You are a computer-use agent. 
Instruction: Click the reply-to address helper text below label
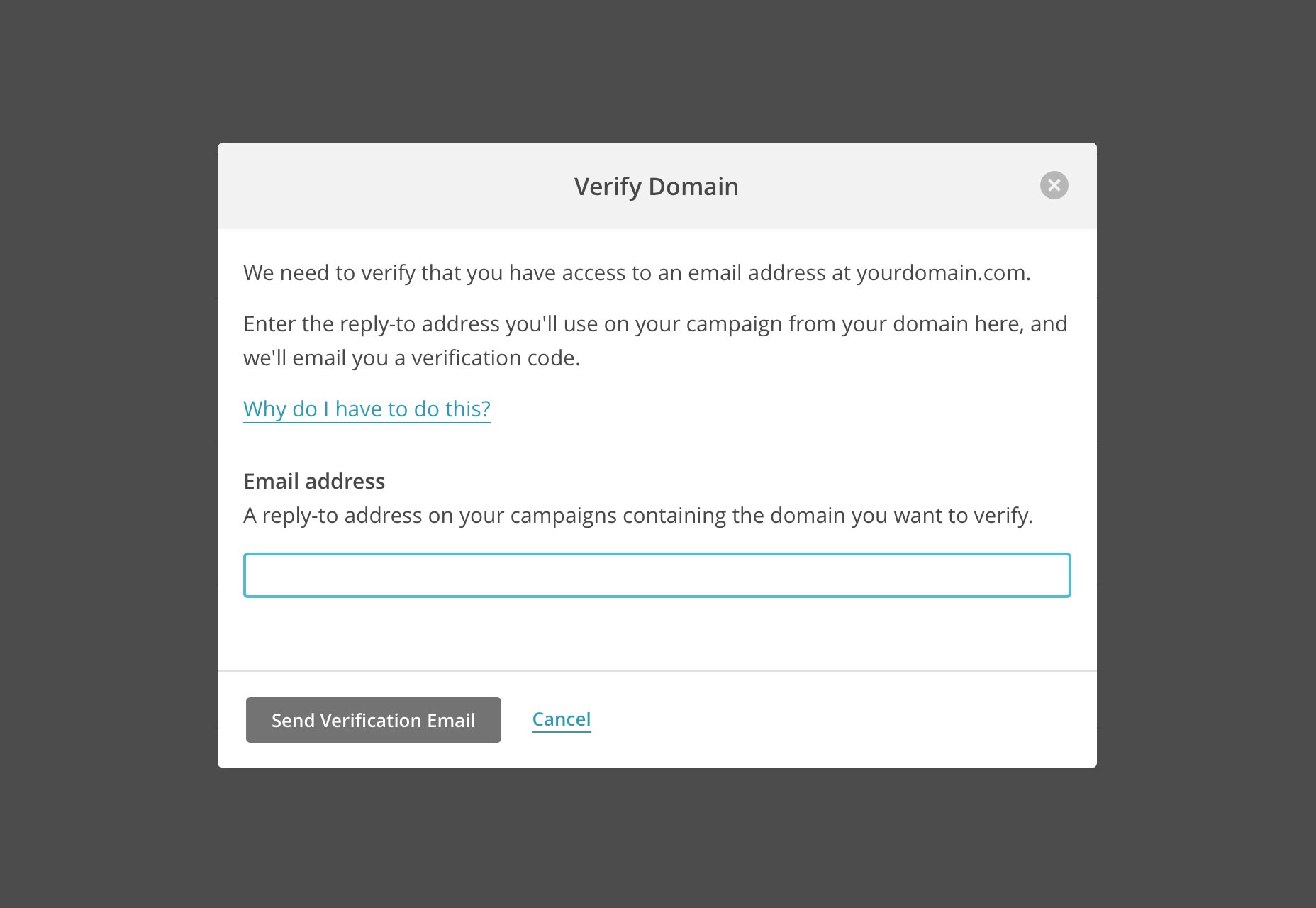click(x=638, y=516)
